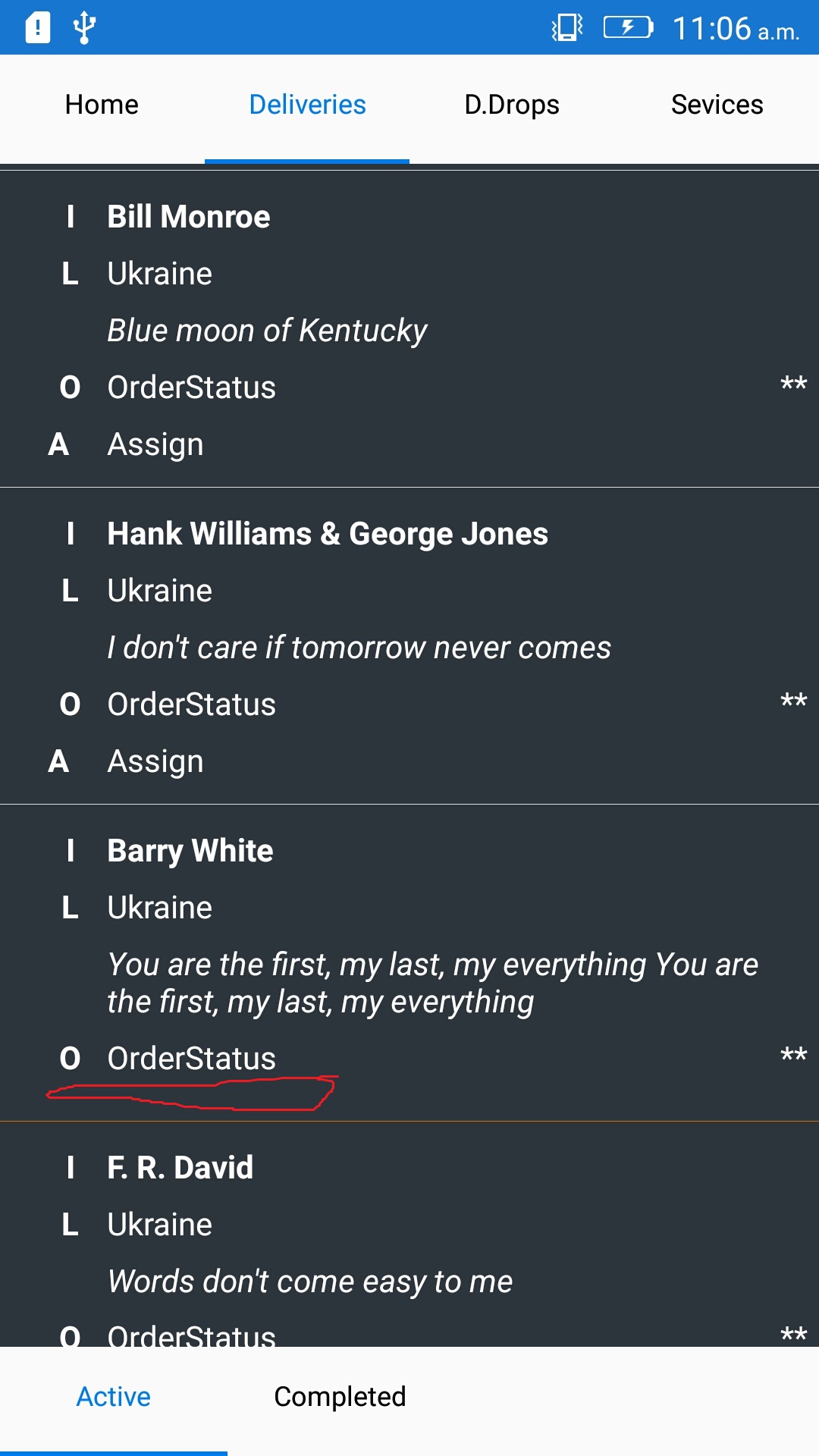The height and width of the screenshot is (1456, 819).
Task: Open the Completed tab
Action: tap(340, 1395)
